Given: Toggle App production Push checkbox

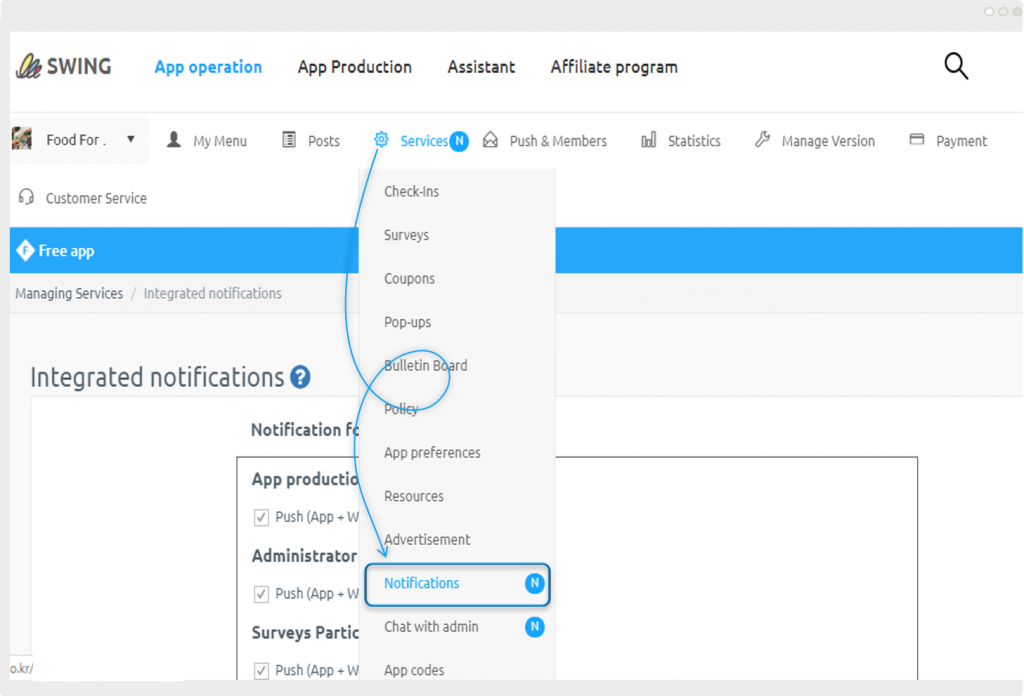Looking at the screenshot, I should tap(261, 517).
